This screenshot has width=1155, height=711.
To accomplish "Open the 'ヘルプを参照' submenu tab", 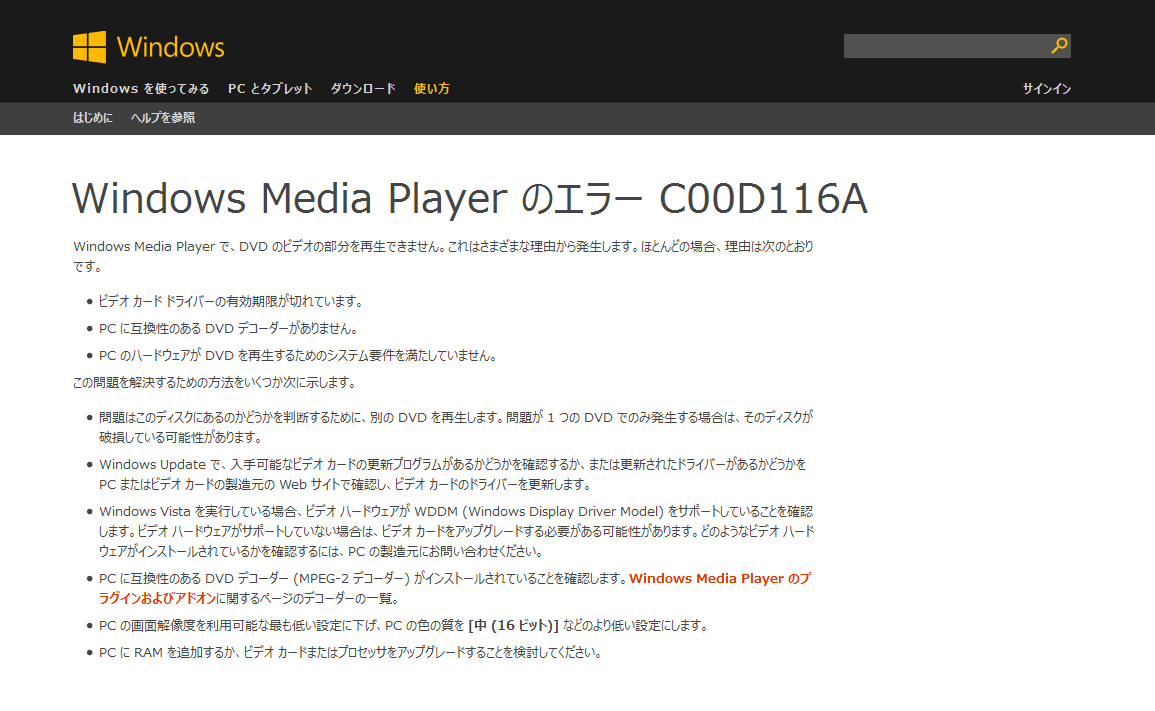I will [x=163, y=118].
